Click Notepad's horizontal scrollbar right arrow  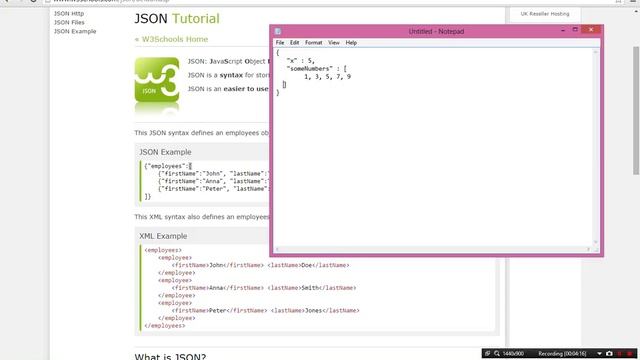589,249
